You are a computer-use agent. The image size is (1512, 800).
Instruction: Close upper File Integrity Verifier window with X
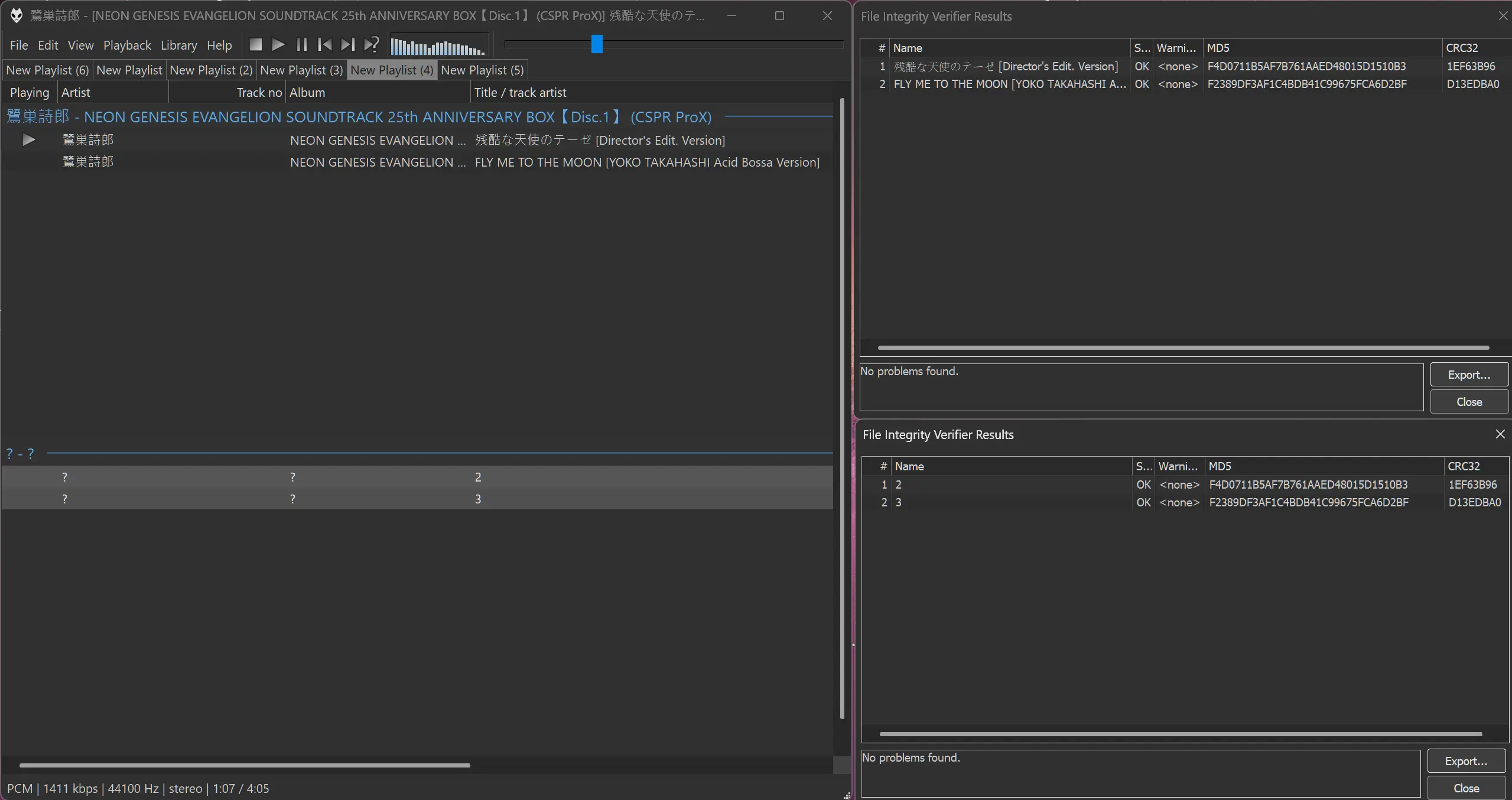click(1503, 16)
